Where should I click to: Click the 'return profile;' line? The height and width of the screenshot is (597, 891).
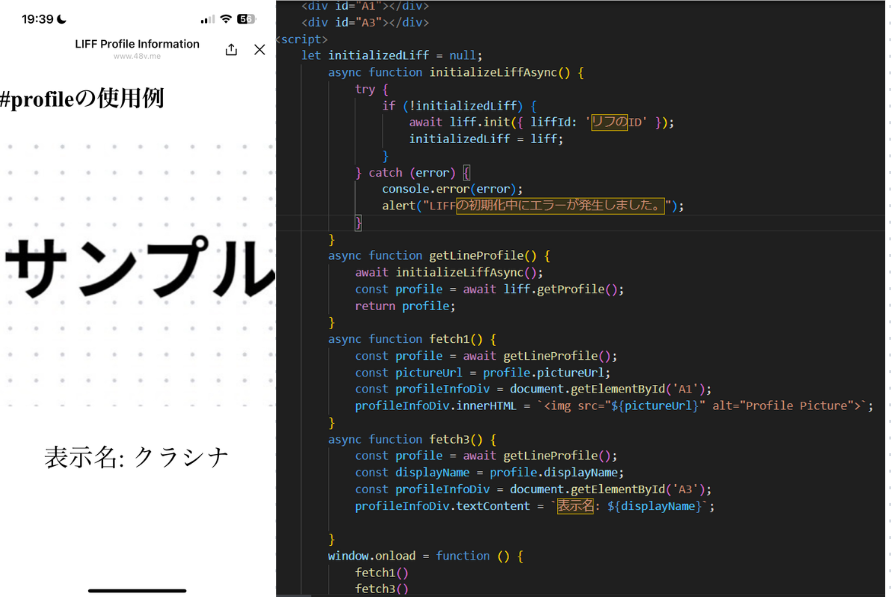pos(405,306)
